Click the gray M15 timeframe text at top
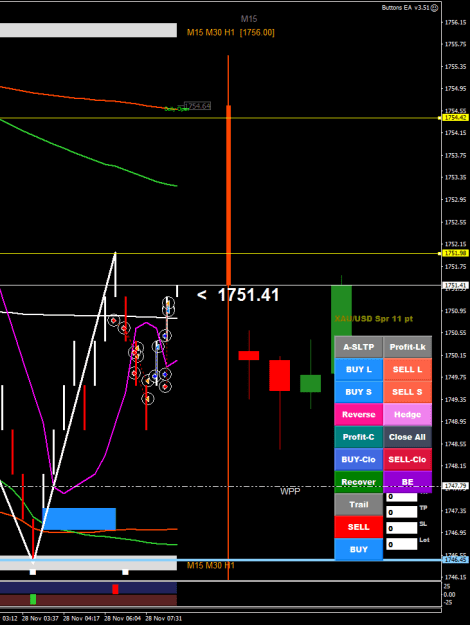Image resolution: width=470 pixels, height=625 pixels. [x=249, y=19]
